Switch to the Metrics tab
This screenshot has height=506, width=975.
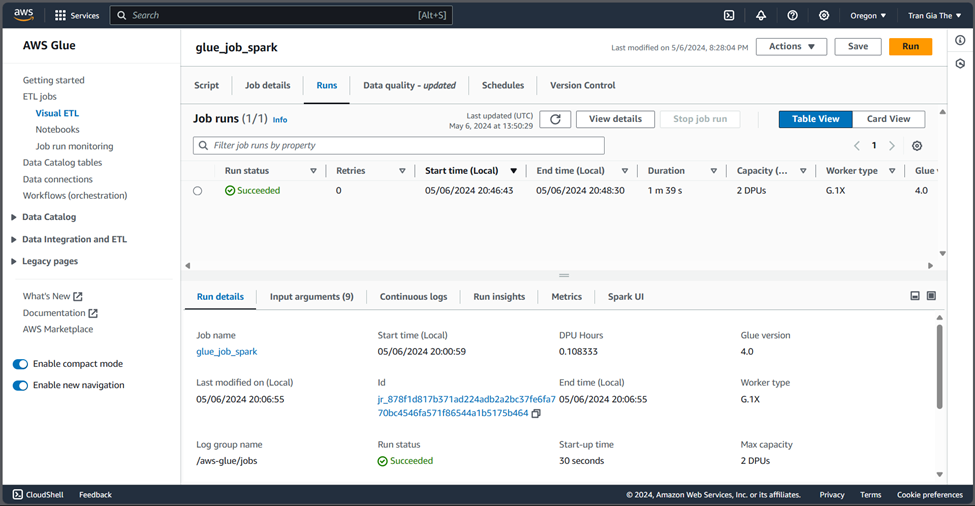[x=566, y=297]
